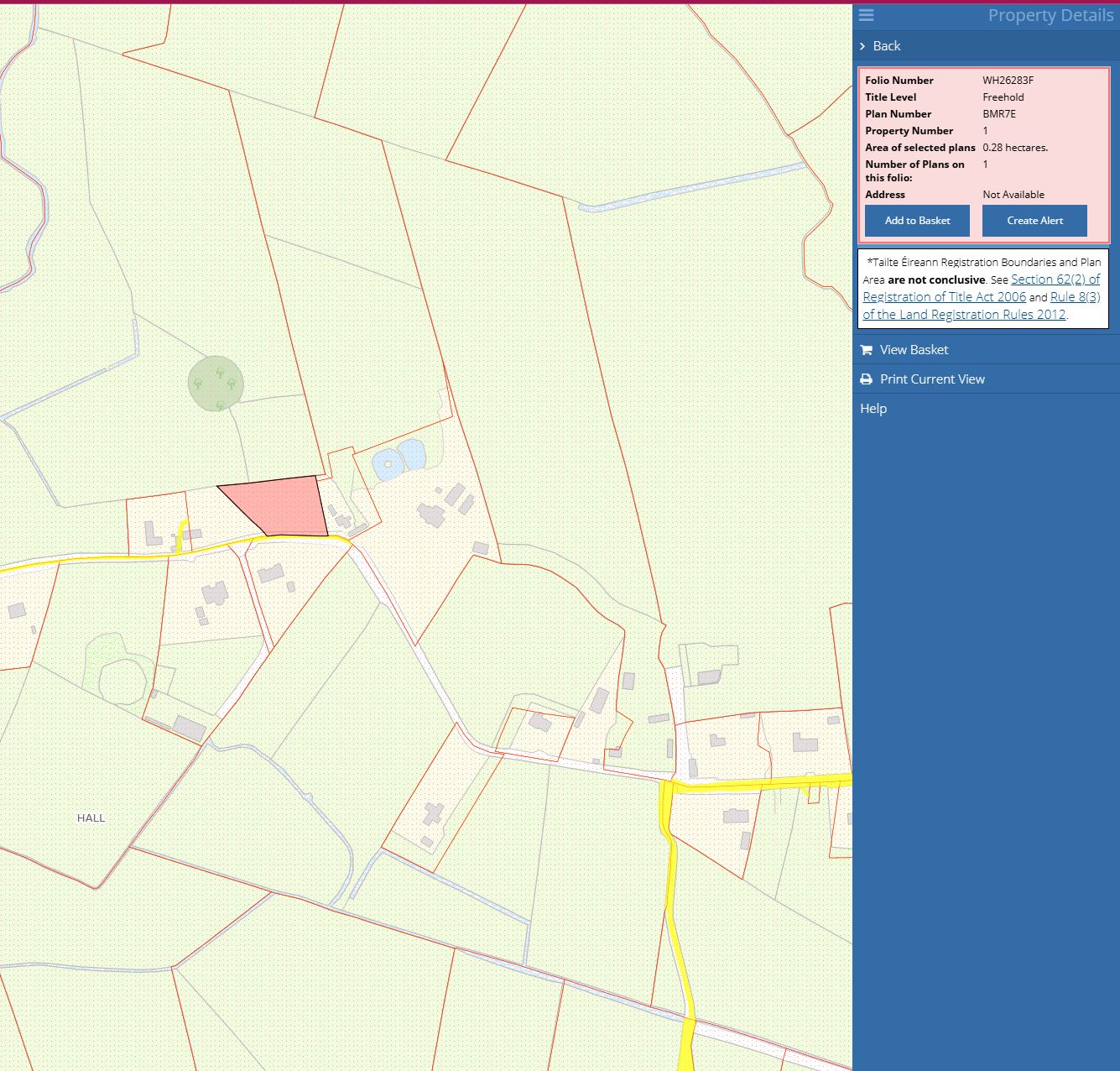Open Section 62(2) Registration of Title Act link
This screenshot has height=1071, width=1120.
pyautogui.click(x=1055, y=280)
